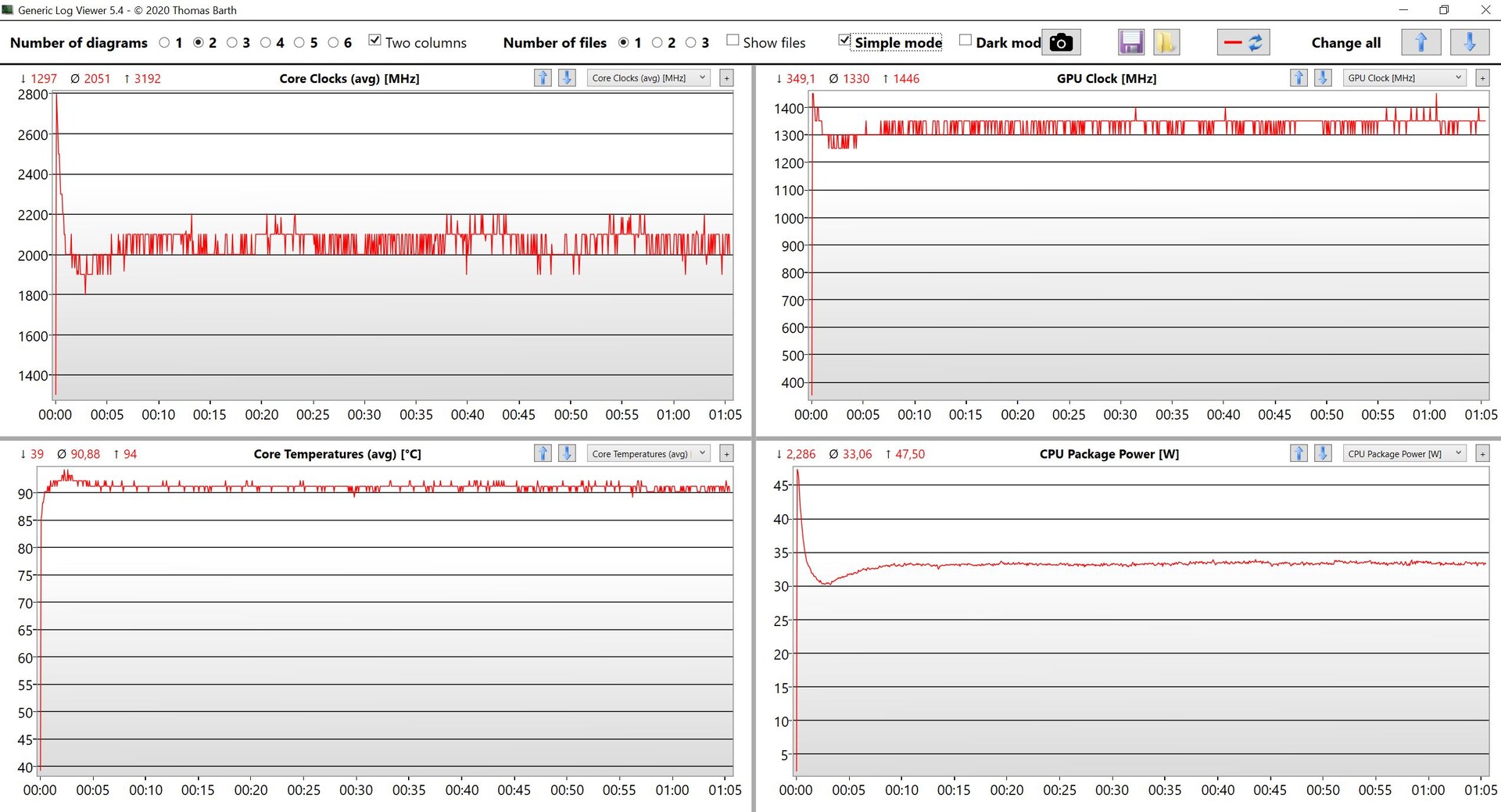Click the up arrow for Core Clocks diagram
This screenshot has height=812, width=1501.
(x=543, y=77)
